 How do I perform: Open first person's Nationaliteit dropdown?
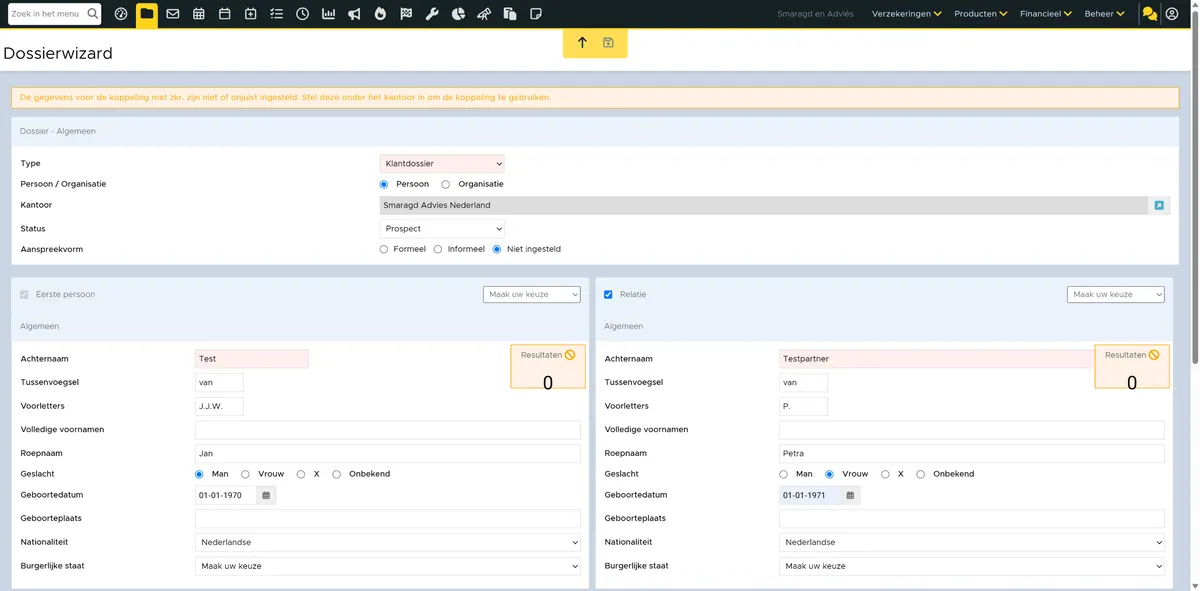tap(388, 542)
